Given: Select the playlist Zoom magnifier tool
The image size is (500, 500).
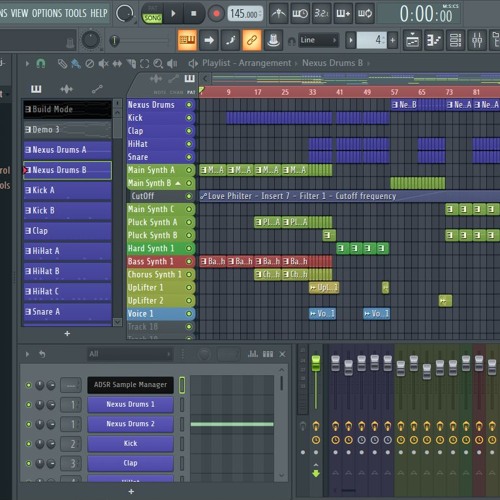Looking at the screenshot, I should point(158,63).
